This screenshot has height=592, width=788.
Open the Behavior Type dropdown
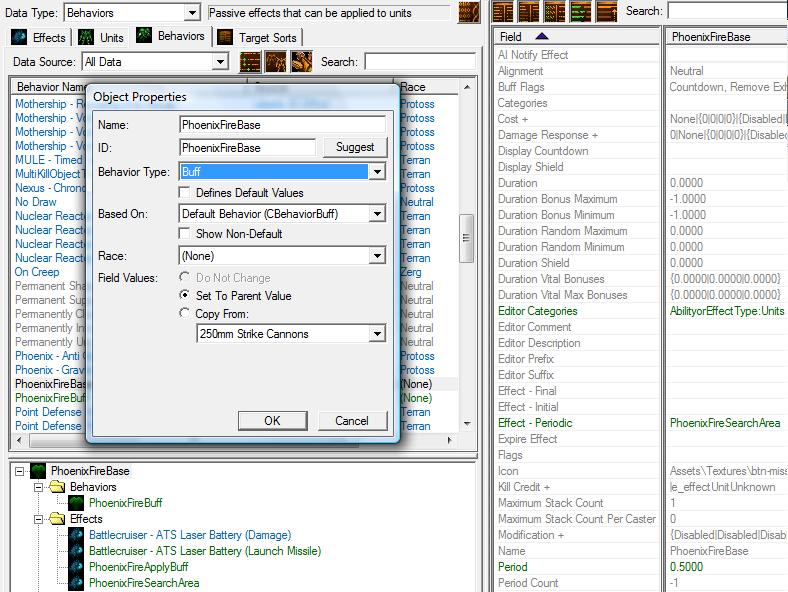pyautogui.click(x=377, y=172)
